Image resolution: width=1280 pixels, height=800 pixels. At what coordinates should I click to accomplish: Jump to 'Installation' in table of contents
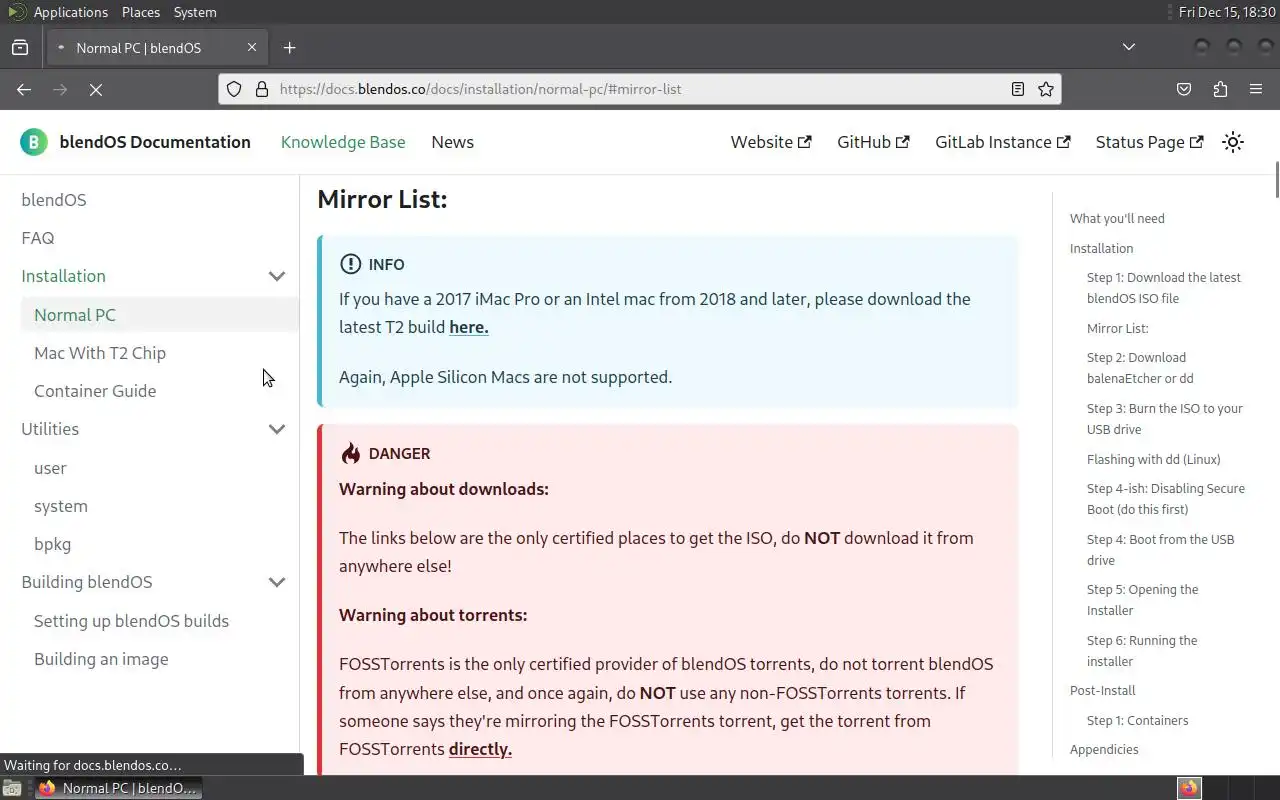point(1101,248)
